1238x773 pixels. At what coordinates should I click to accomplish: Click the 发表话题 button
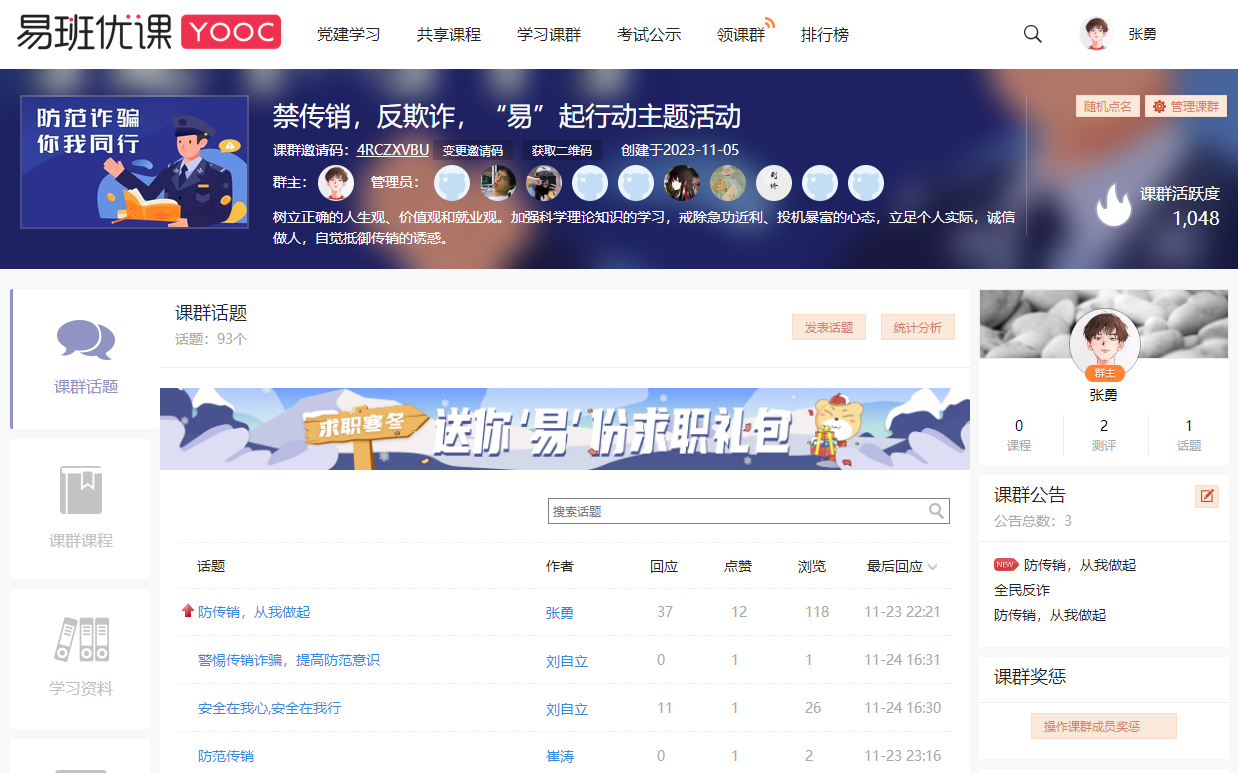(x=829, y=327)
